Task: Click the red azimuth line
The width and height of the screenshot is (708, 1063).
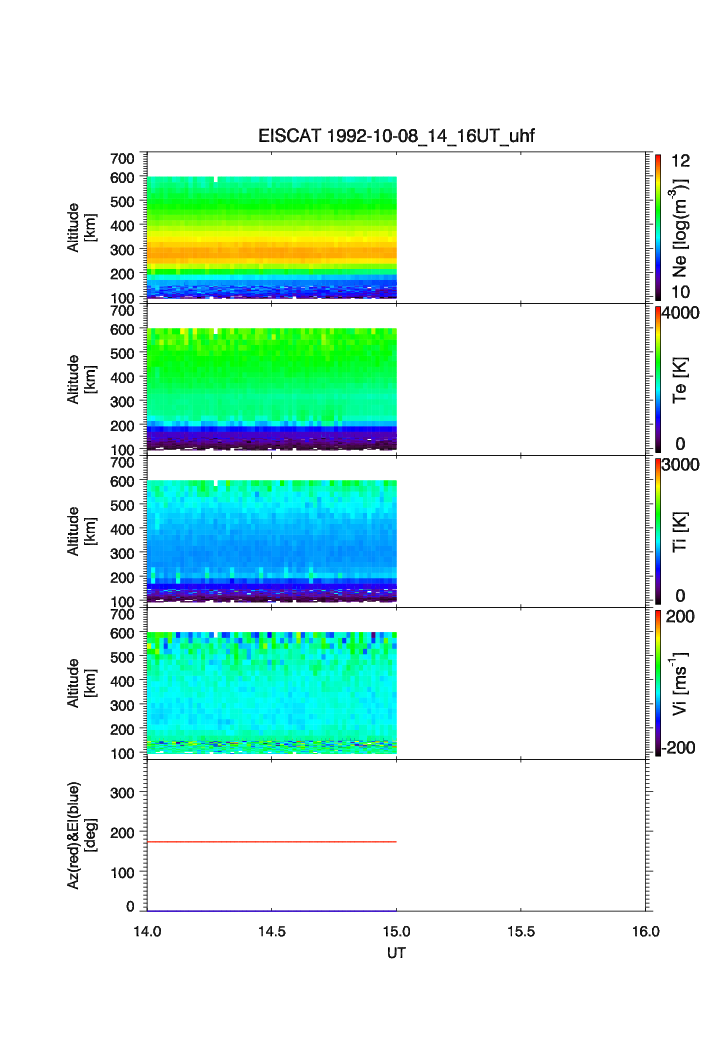Action: click(x=271, y=842)
